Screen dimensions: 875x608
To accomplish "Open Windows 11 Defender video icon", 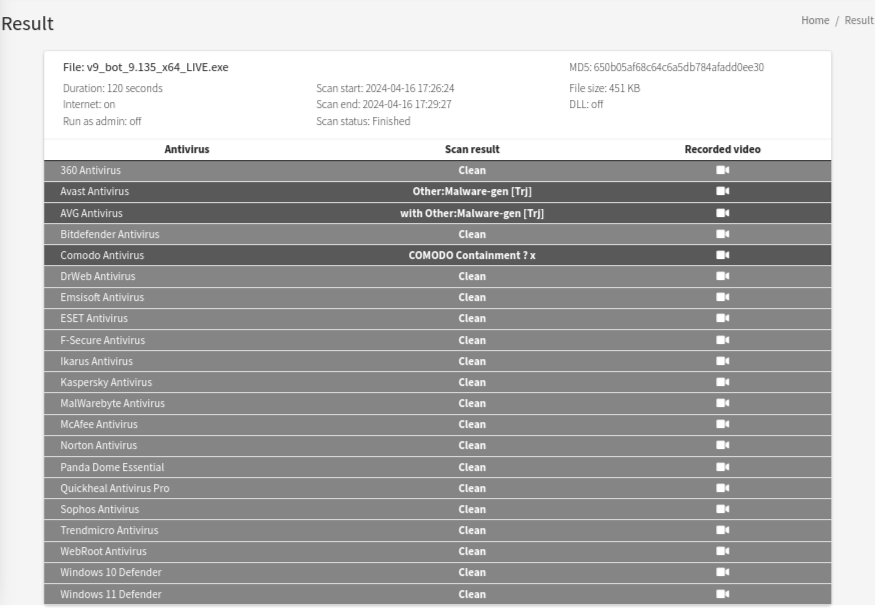I will (723, 594).
